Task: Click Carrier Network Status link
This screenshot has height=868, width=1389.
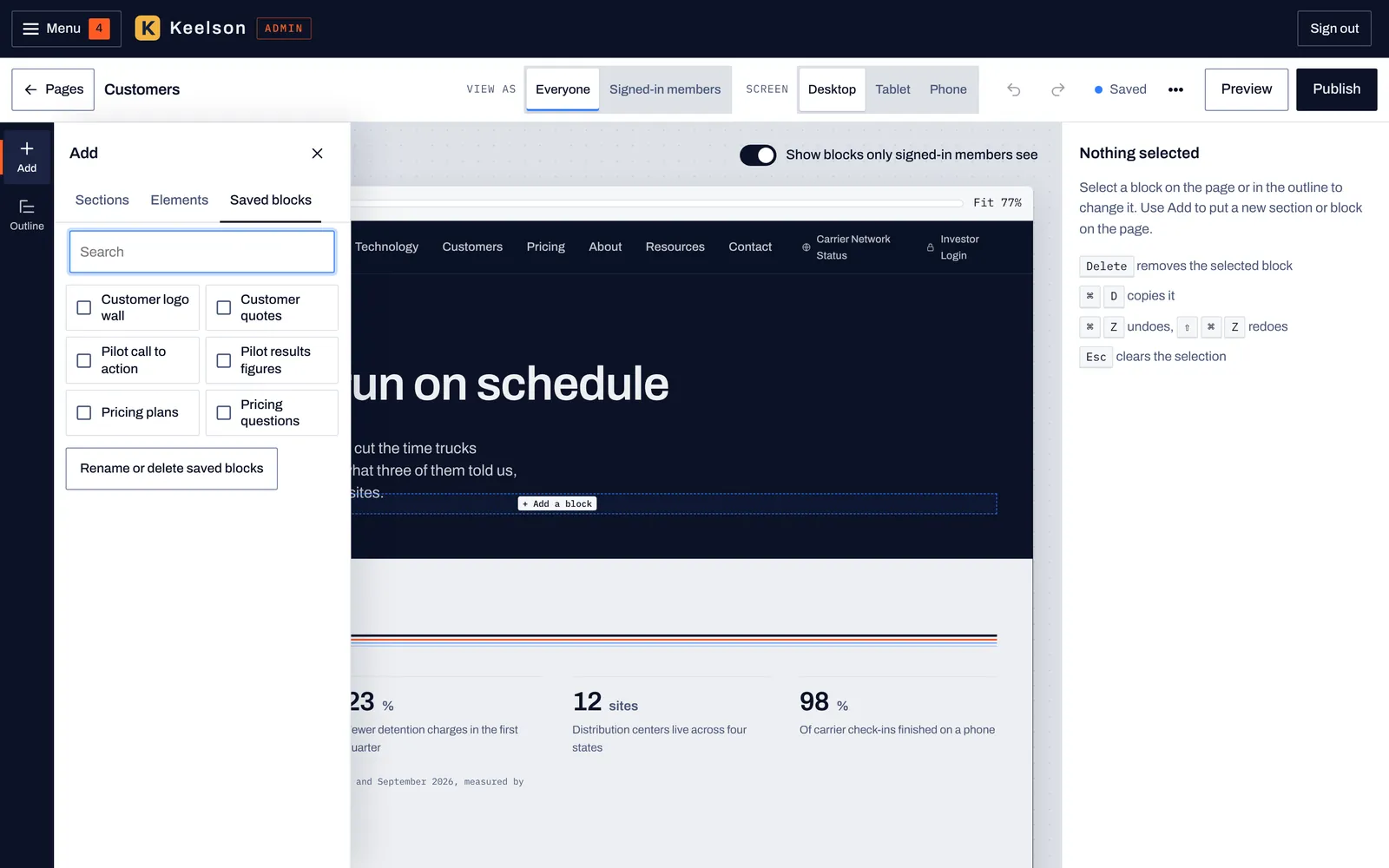Action: [x=853, y=247]
